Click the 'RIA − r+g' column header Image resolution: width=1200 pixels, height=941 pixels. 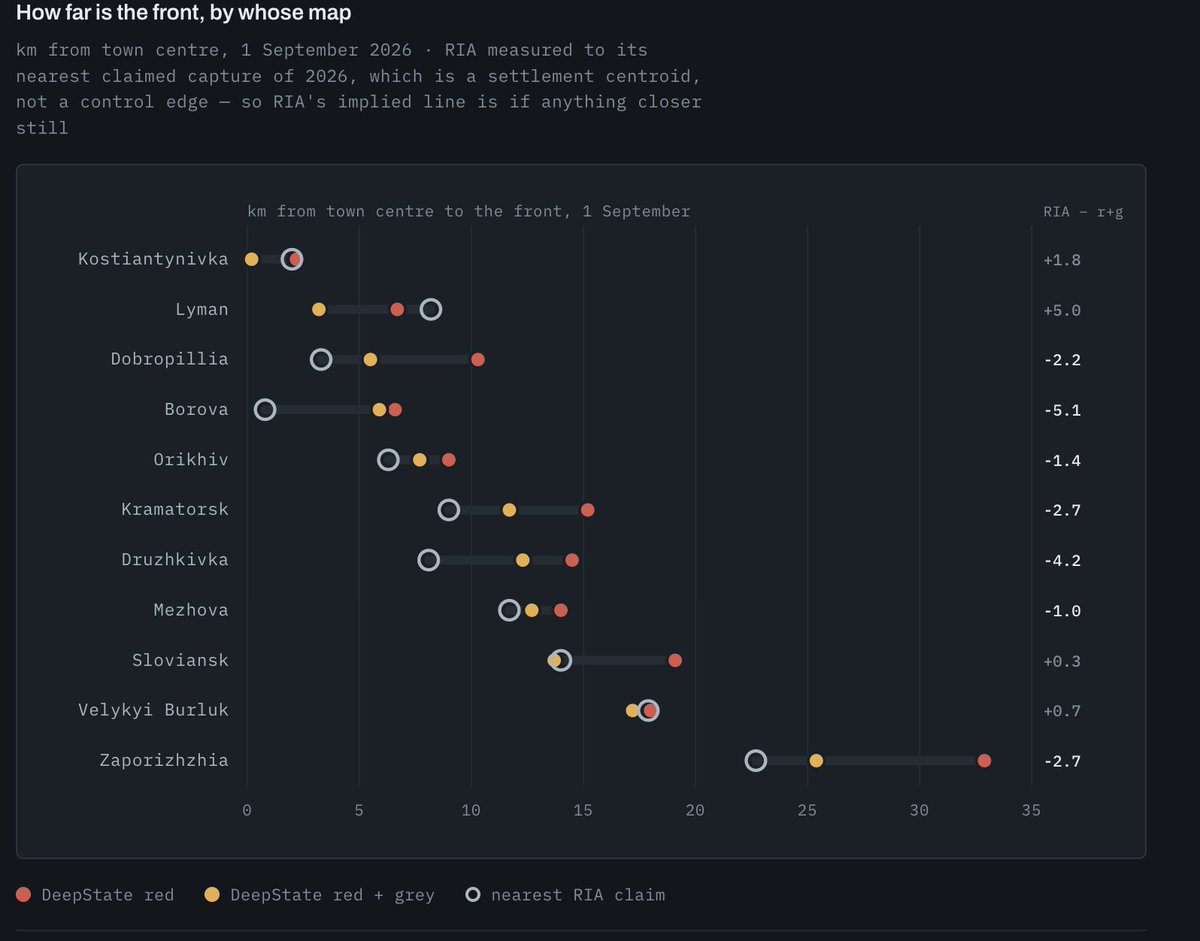coord(1082,211)
